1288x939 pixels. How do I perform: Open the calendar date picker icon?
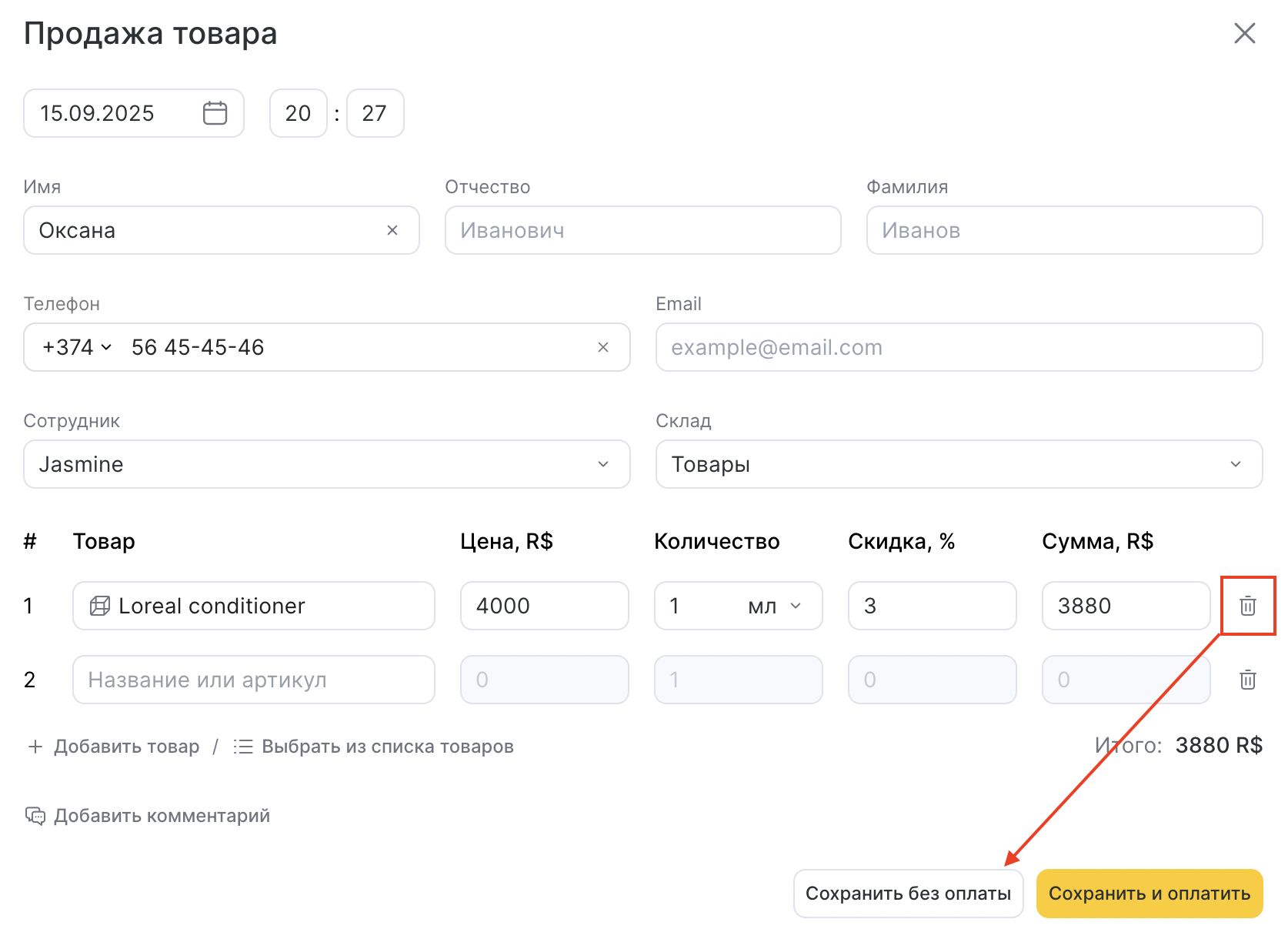[x=215, y=113]
